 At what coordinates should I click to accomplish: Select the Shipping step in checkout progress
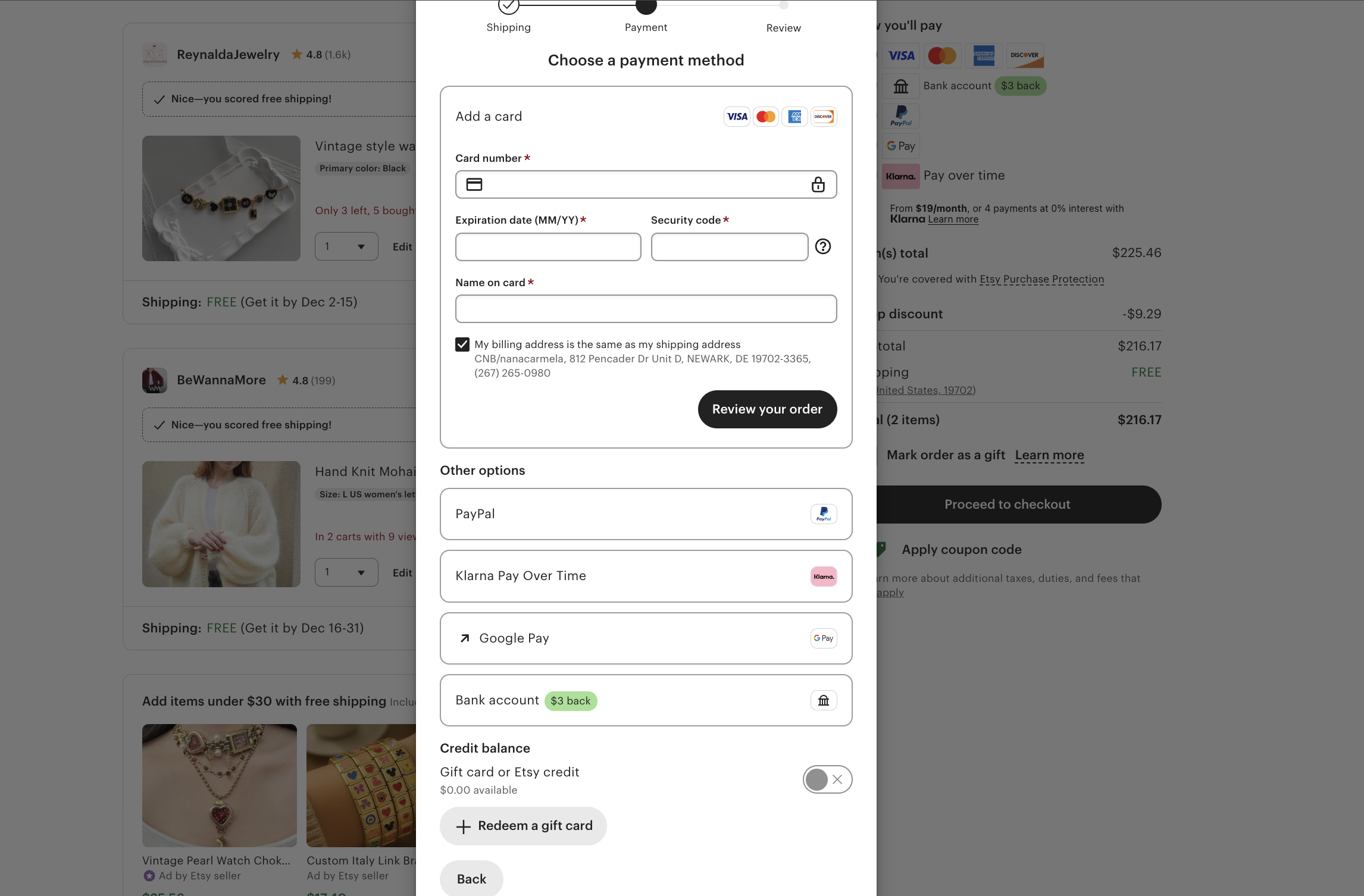tap(509, 7)
